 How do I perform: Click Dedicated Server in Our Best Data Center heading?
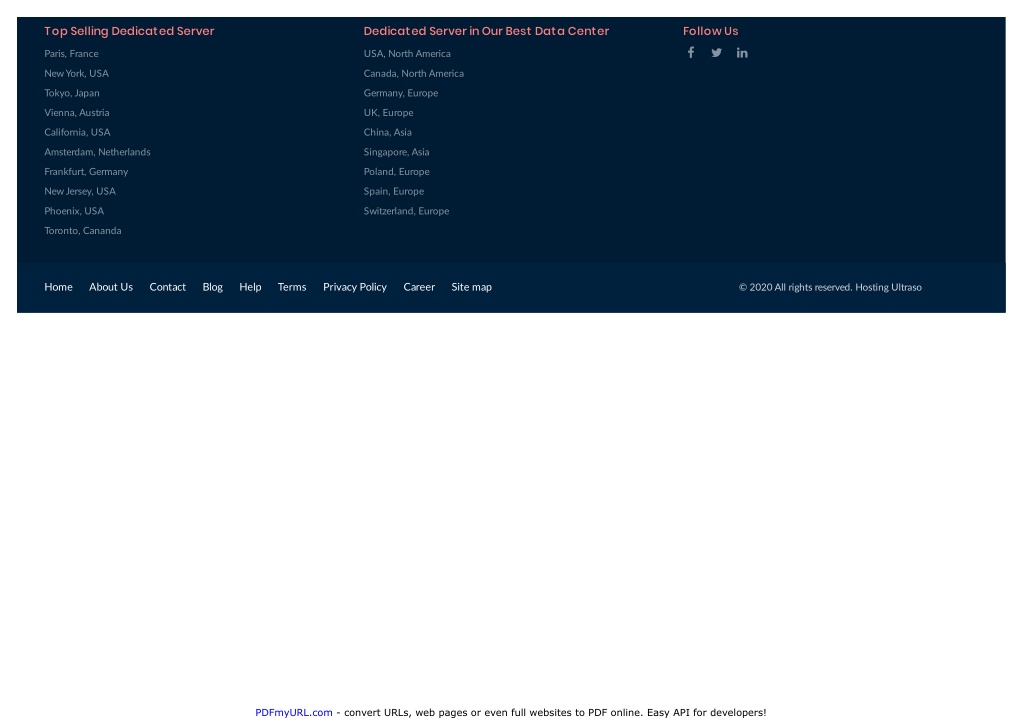pos(486,31)
